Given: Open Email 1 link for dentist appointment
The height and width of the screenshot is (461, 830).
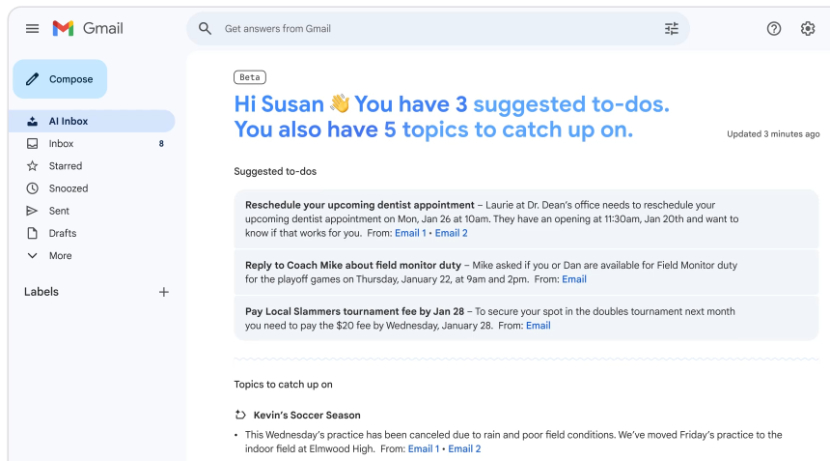Looking at the screenshot, I should [410, 233].
